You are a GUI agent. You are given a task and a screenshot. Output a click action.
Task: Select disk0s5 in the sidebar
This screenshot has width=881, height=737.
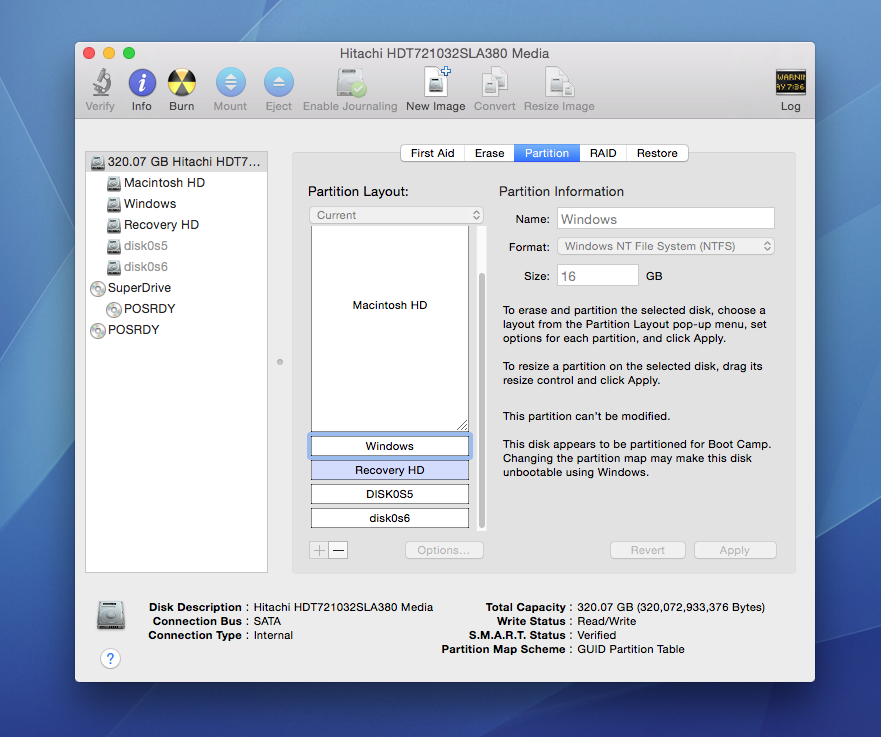[176, 245]
